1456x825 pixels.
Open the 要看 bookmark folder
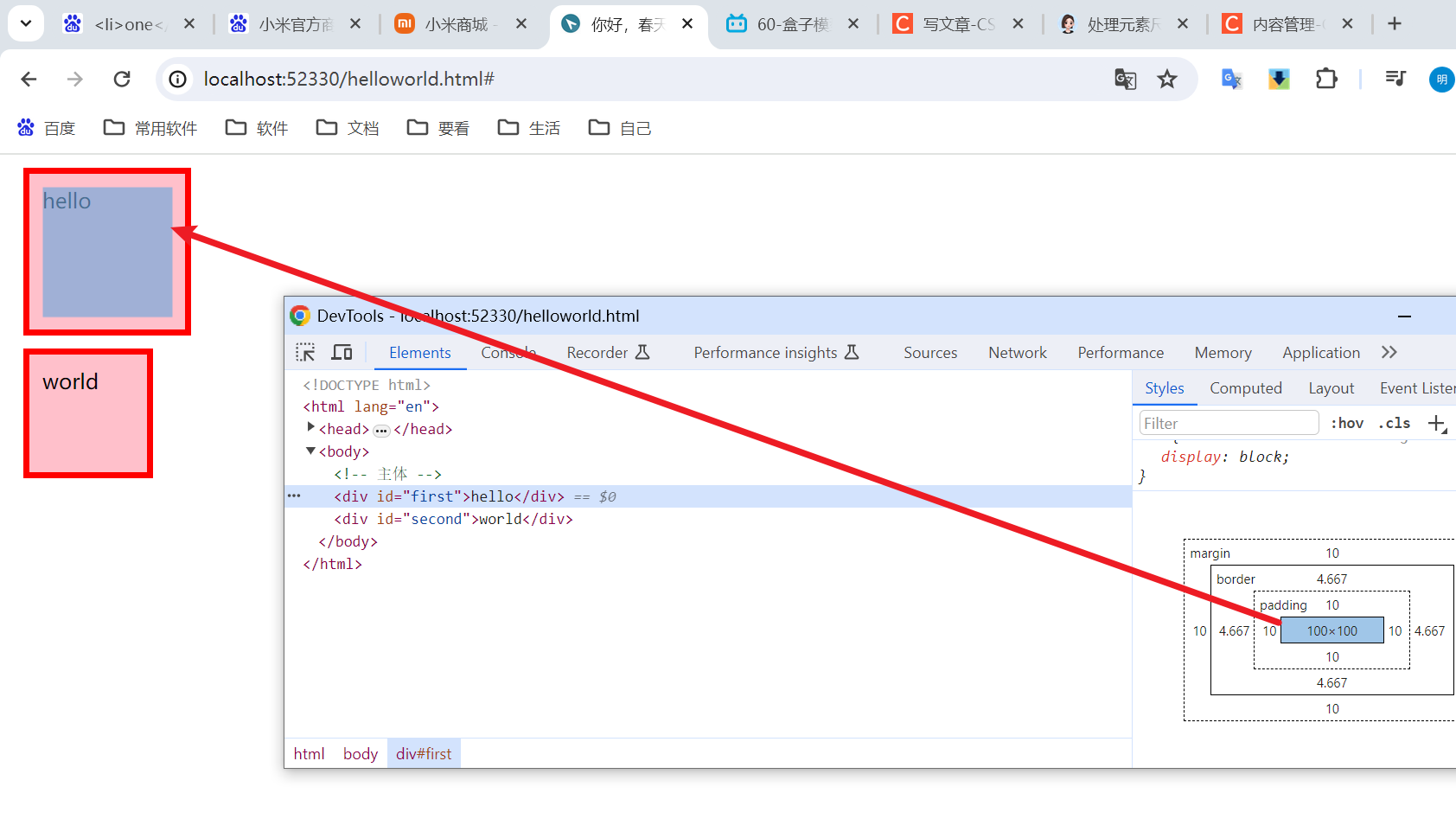point(438,128)
